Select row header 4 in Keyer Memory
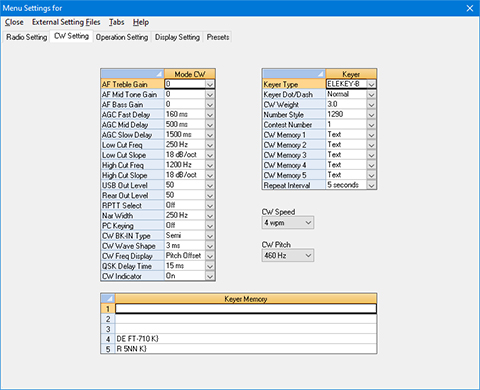The image size is (480, 390). tap(108, 339)
